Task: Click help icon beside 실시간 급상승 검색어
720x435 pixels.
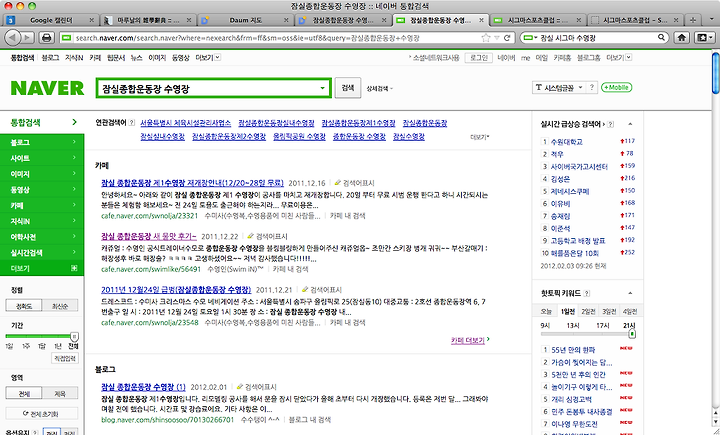Action: coord(611,124)
